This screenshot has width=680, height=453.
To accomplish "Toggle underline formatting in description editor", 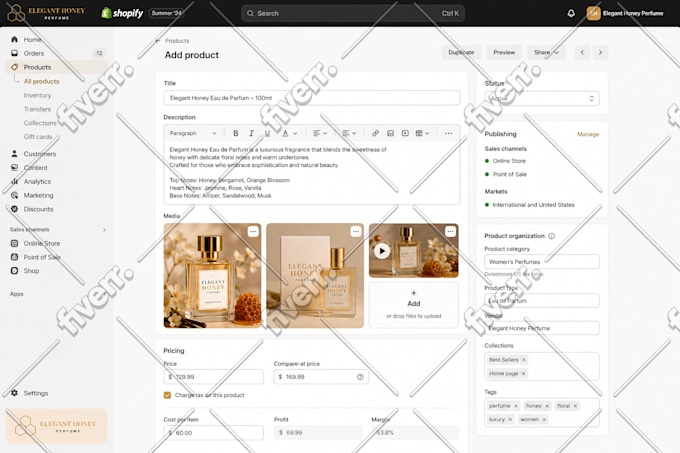I will click(x=267, y=133).
